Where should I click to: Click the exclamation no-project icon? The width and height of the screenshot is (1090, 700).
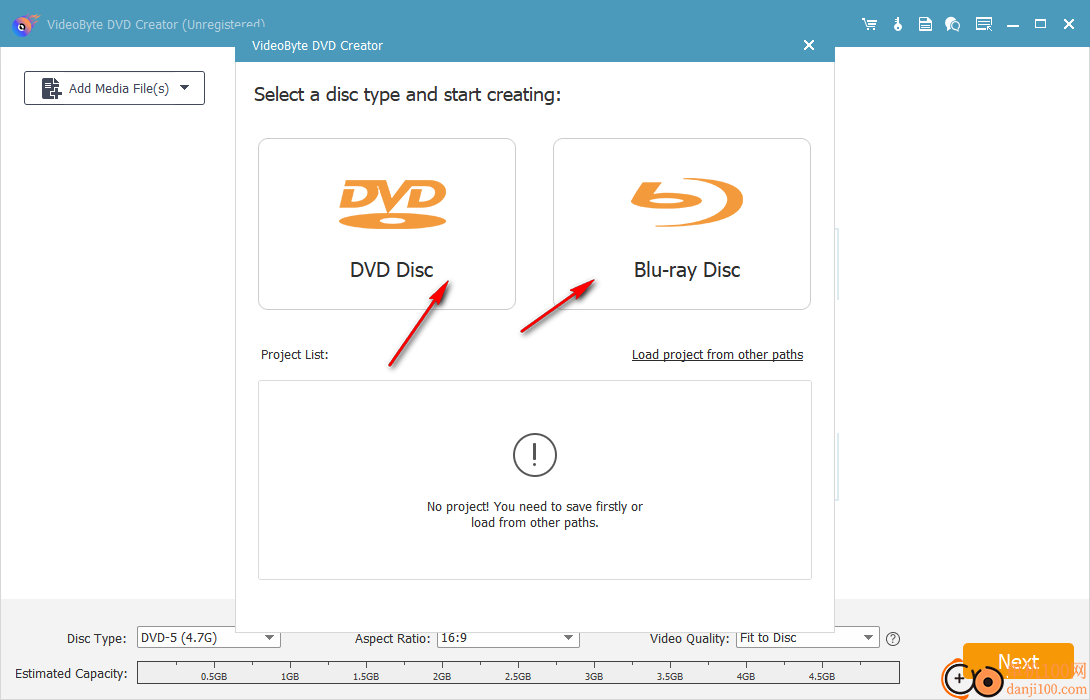tap(535, 455)
